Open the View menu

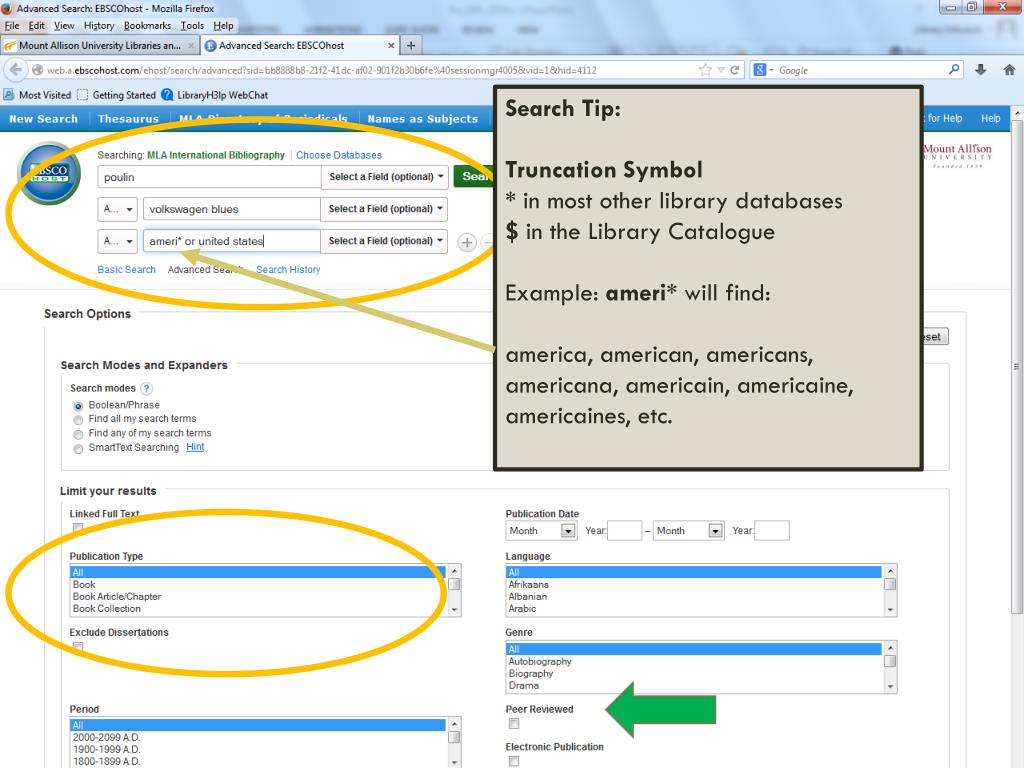(64, 25)
